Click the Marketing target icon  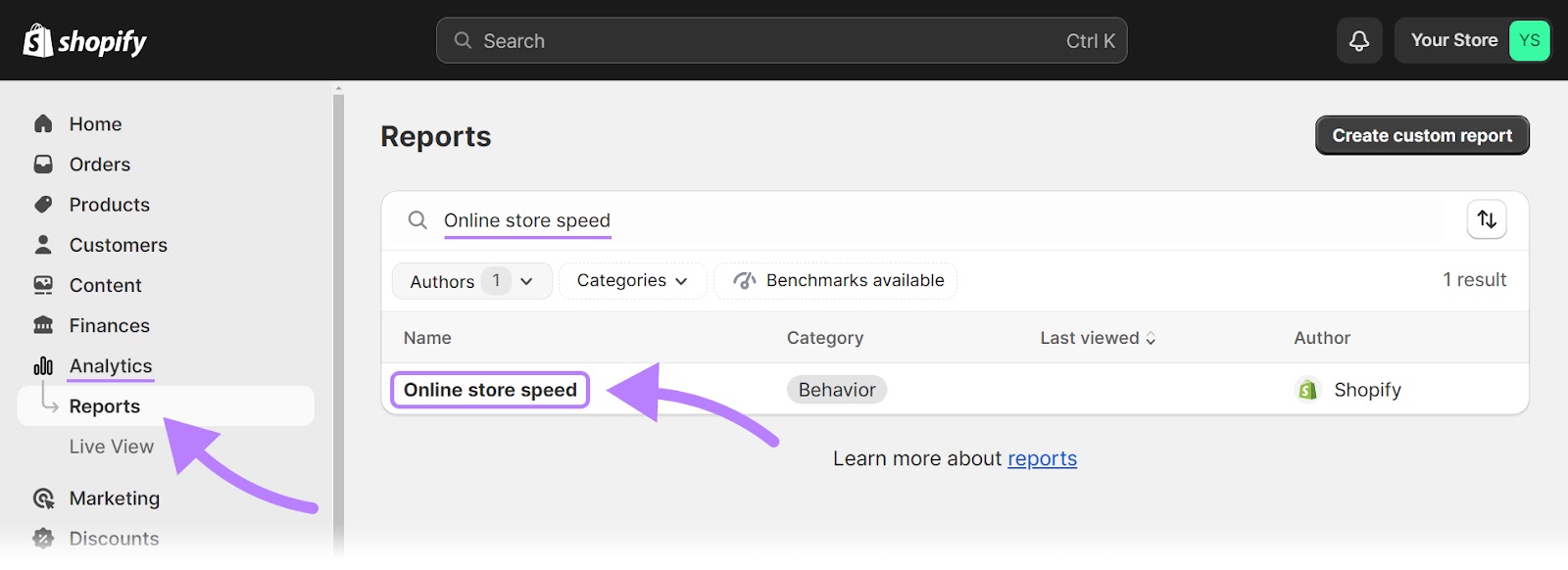point(43,499)
